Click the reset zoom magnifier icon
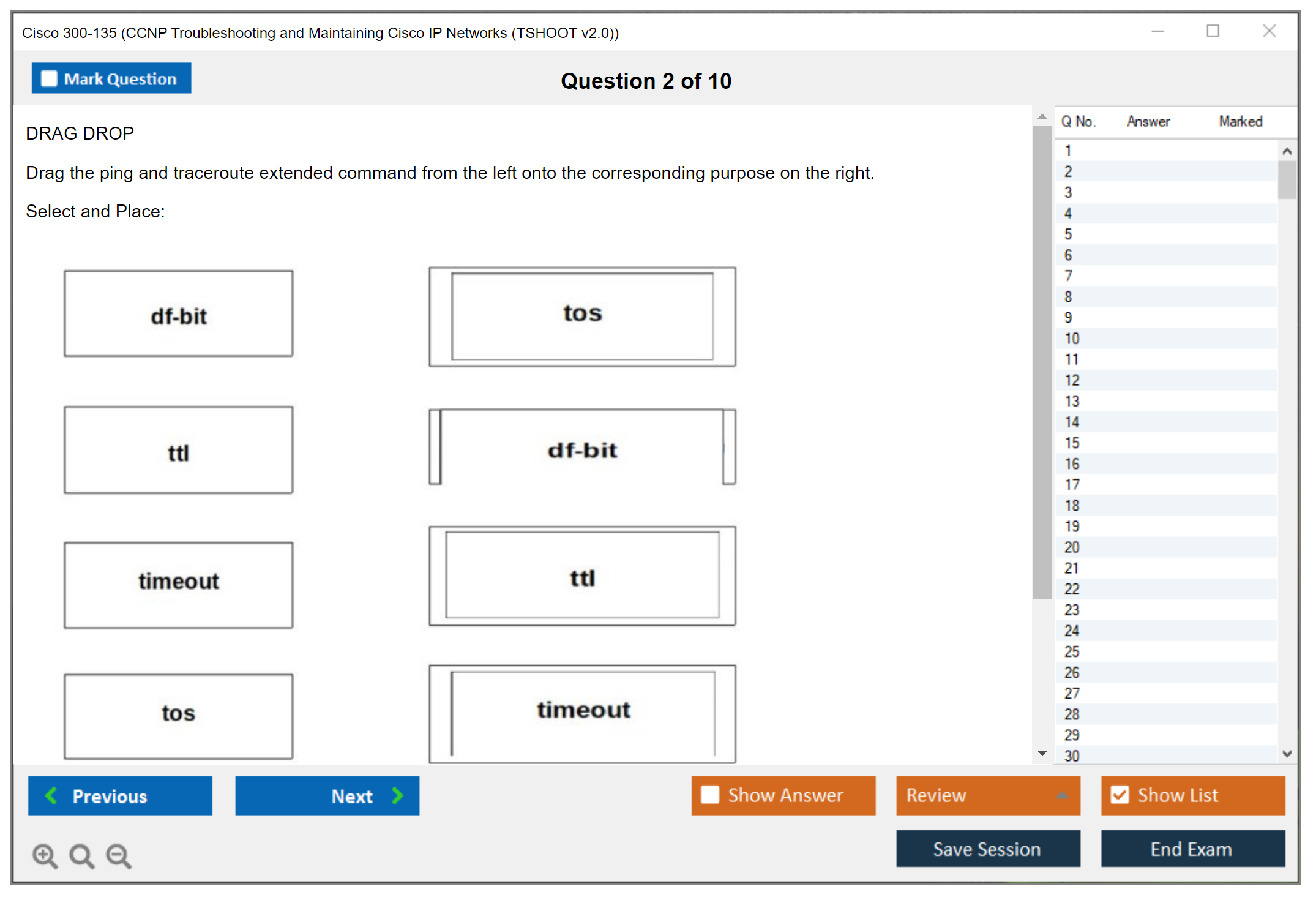The image size is (1316, 900). tap(81, 855)
